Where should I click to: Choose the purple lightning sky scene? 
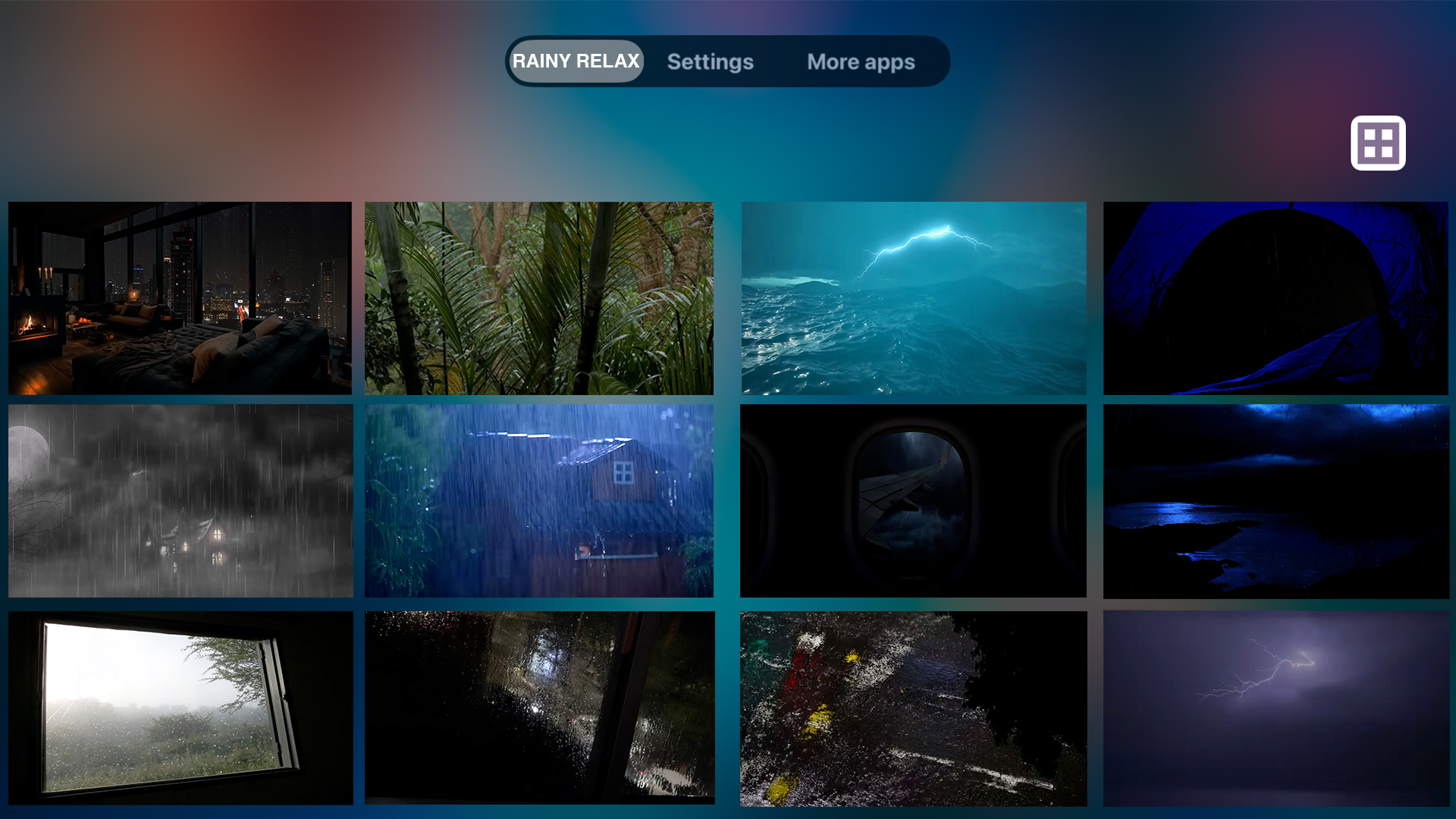tap(1276, 708)
